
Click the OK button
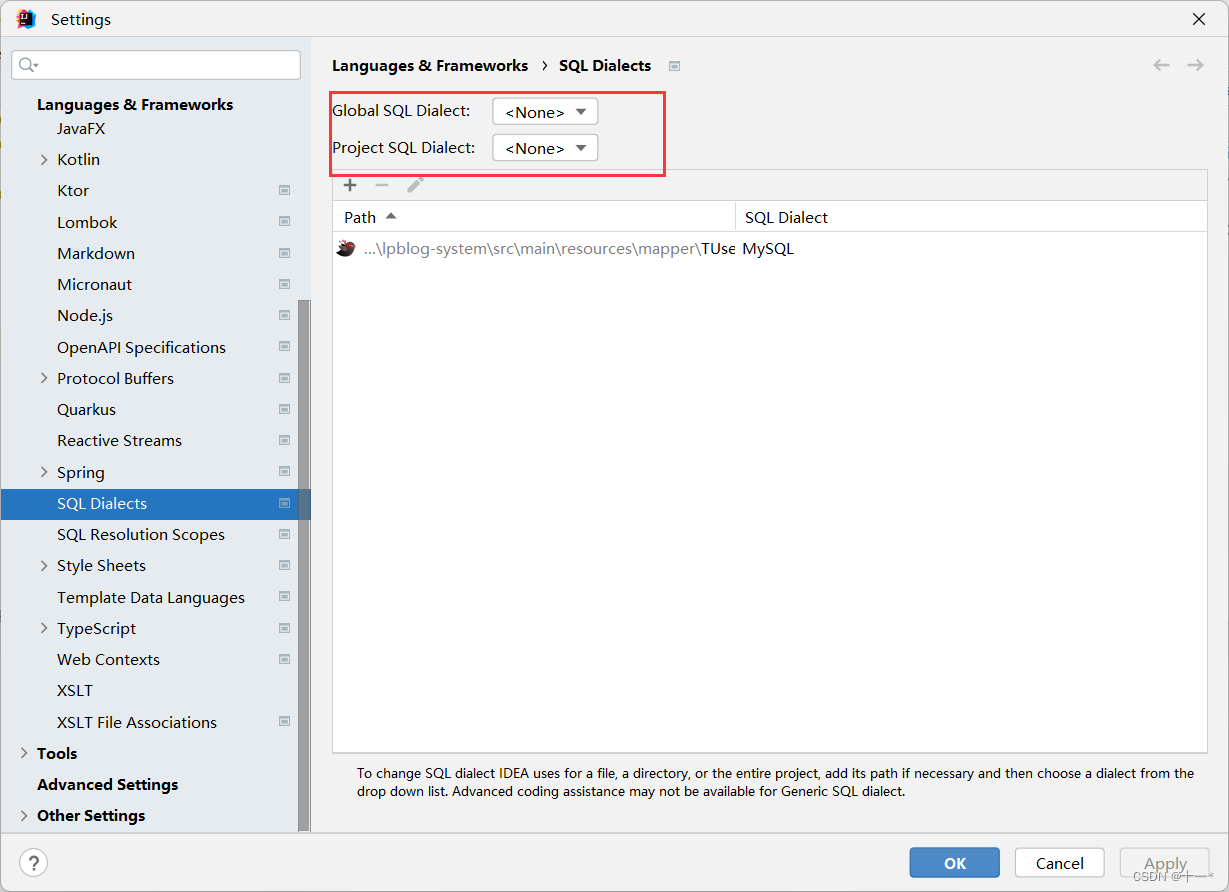point(954,863)
